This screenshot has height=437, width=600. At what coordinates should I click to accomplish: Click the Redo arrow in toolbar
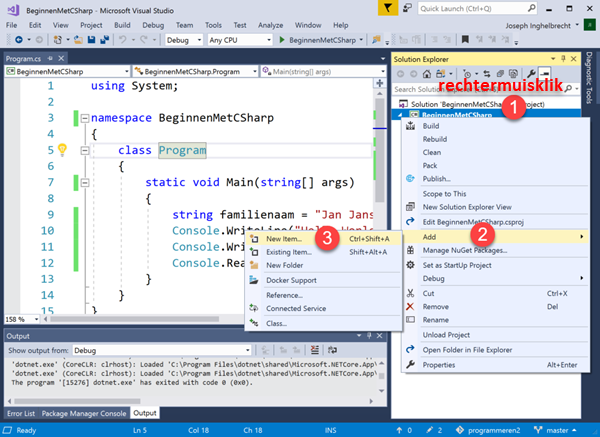coord(144,39)
